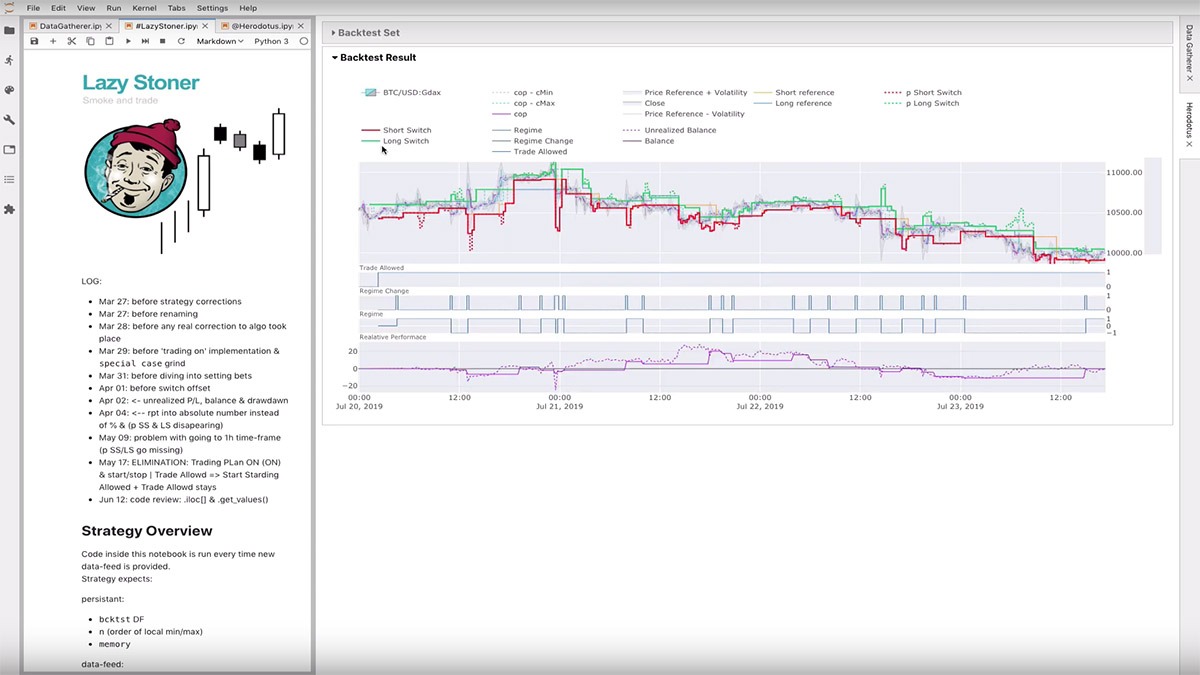The height and width of the screenshot is (675, 1200).
Task: Hide the Unrealized Balance legend trace
Action: [x=680, y=130]
